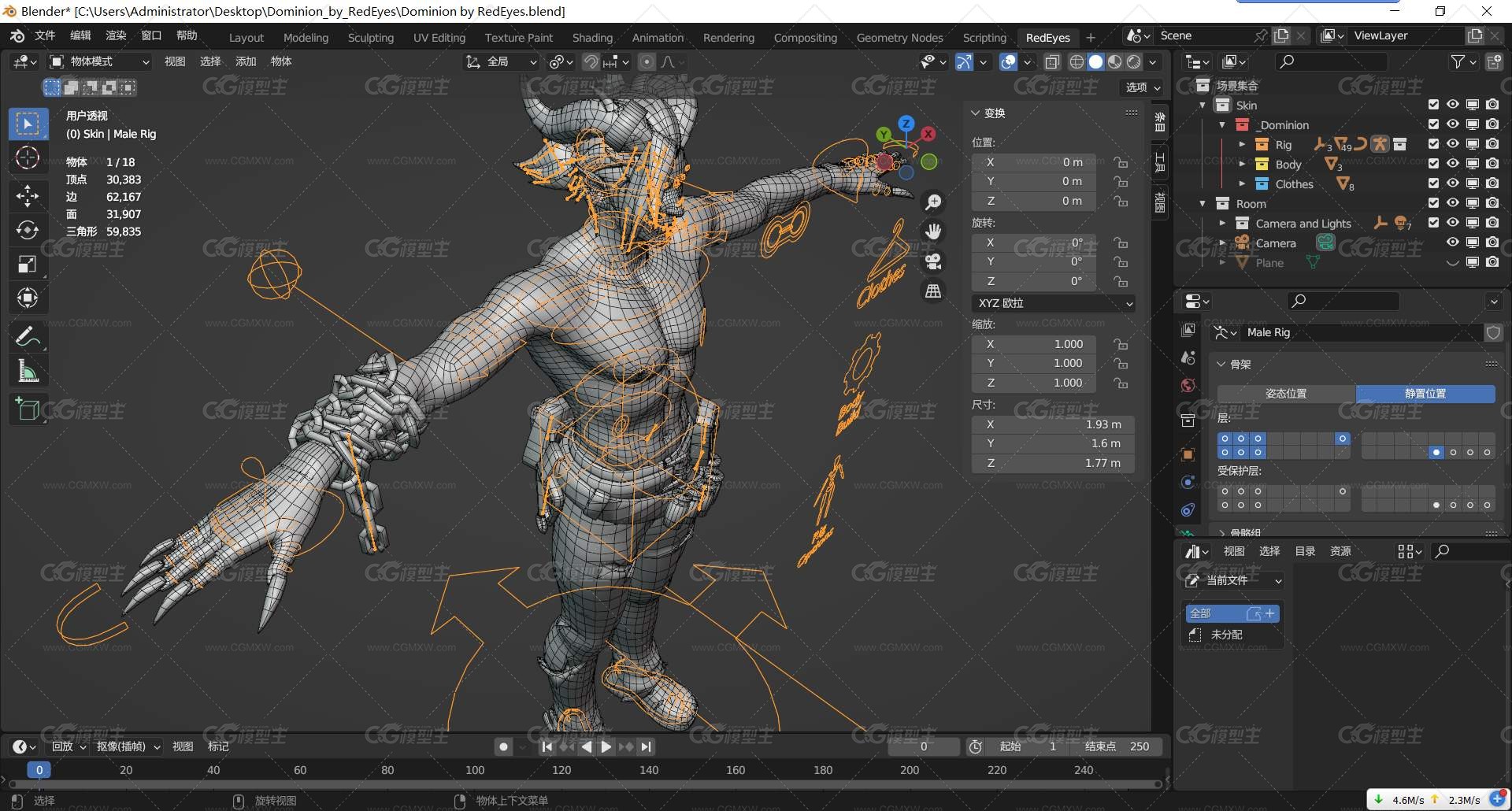This screenshot has height=811, width=1512.
Task: Click the X scale value field
Action: [x=1034, y=344]
